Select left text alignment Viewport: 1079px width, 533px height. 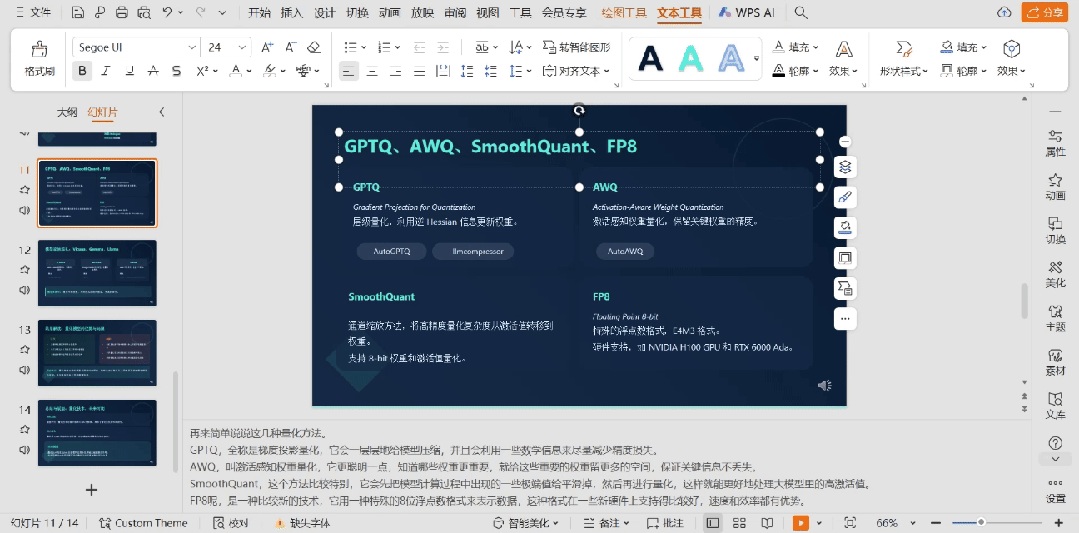click(349, 71)
